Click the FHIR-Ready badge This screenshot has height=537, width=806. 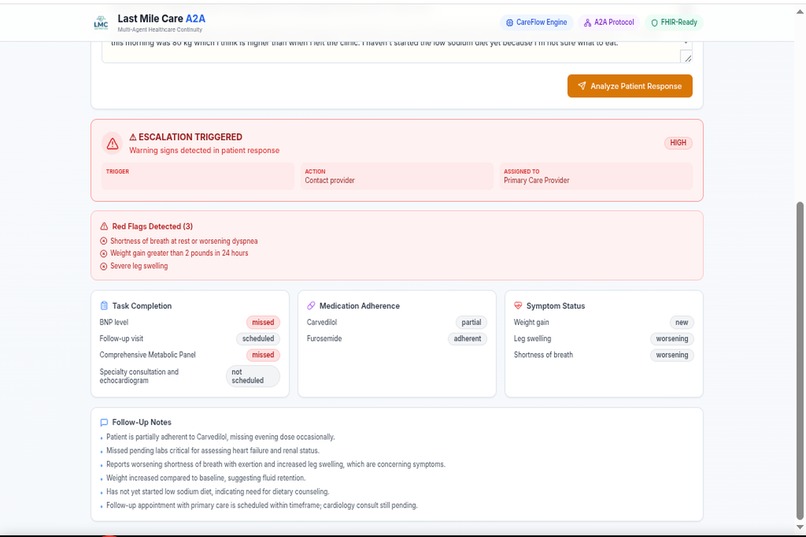click(674, 22)
